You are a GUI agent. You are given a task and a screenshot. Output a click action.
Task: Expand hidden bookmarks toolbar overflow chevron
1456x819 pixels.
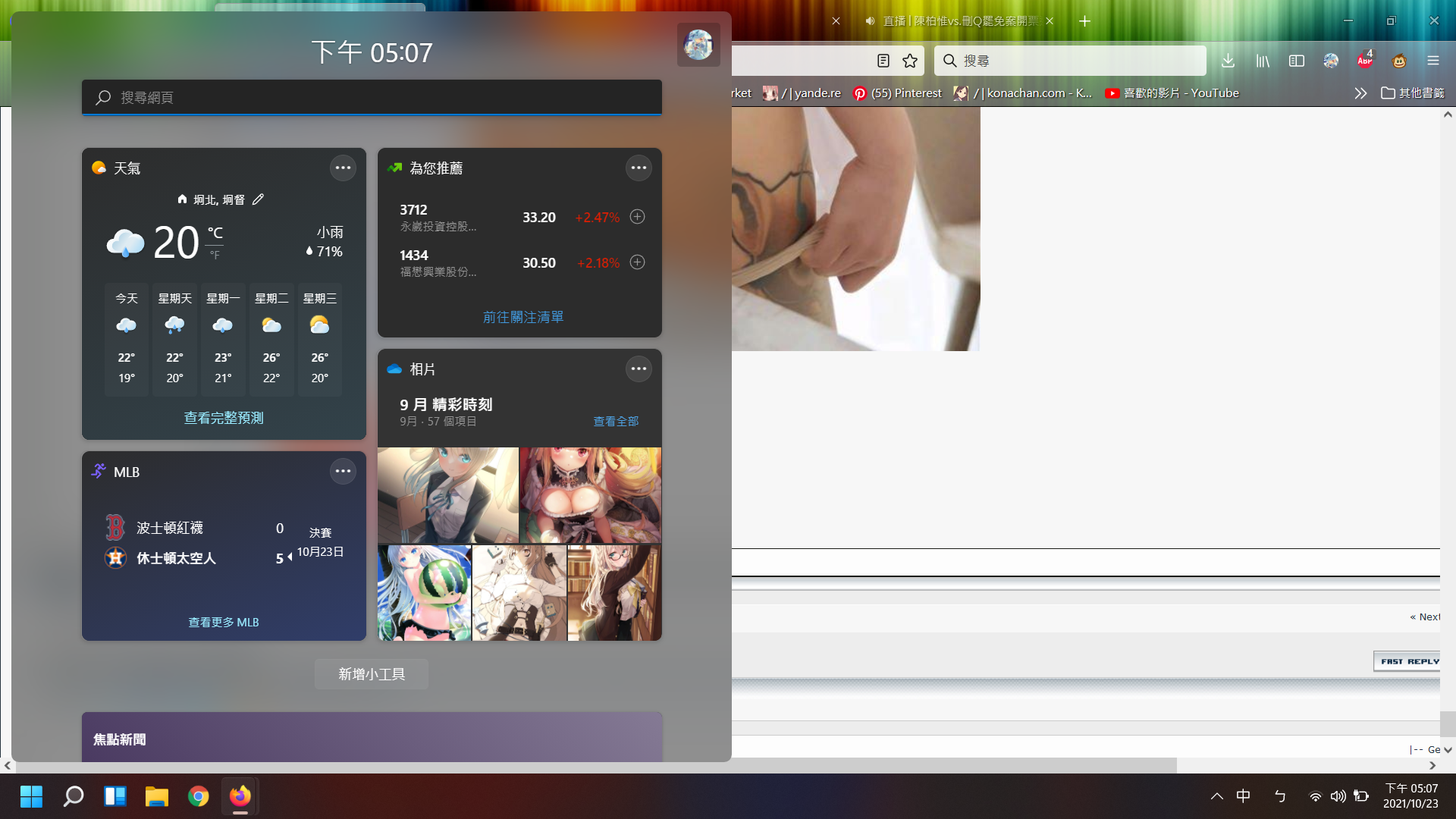pyautogui.click(x=1360, y=93)
